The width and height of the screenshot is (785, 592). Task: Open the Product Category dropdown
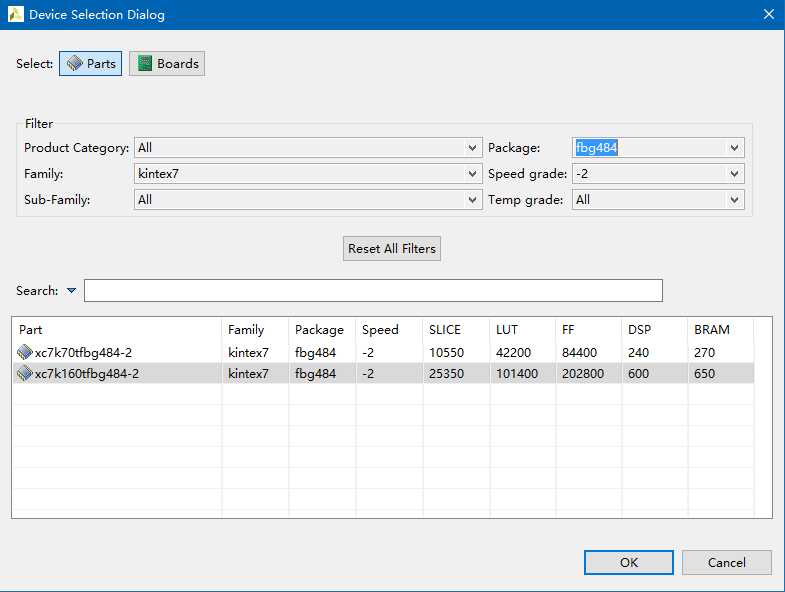click(308, 148)
